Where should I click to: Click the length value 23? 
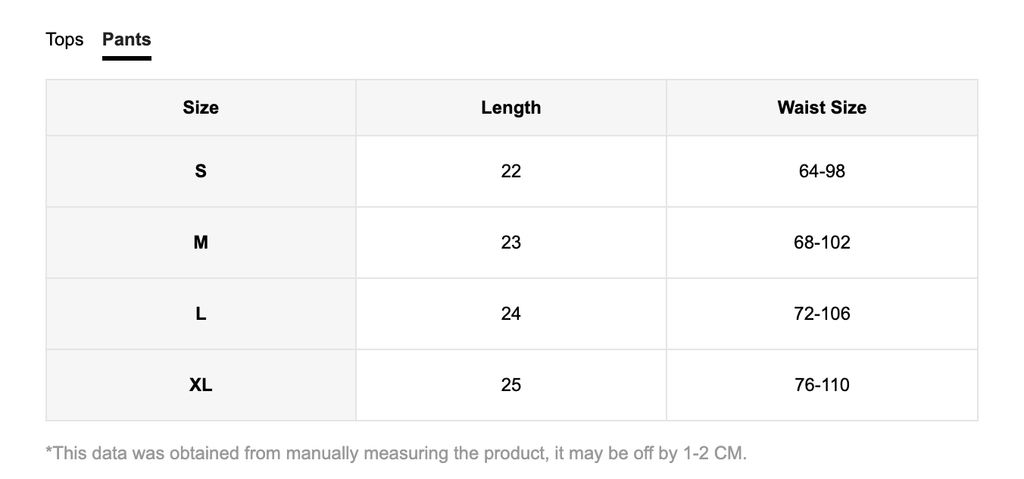click(511, 242)
